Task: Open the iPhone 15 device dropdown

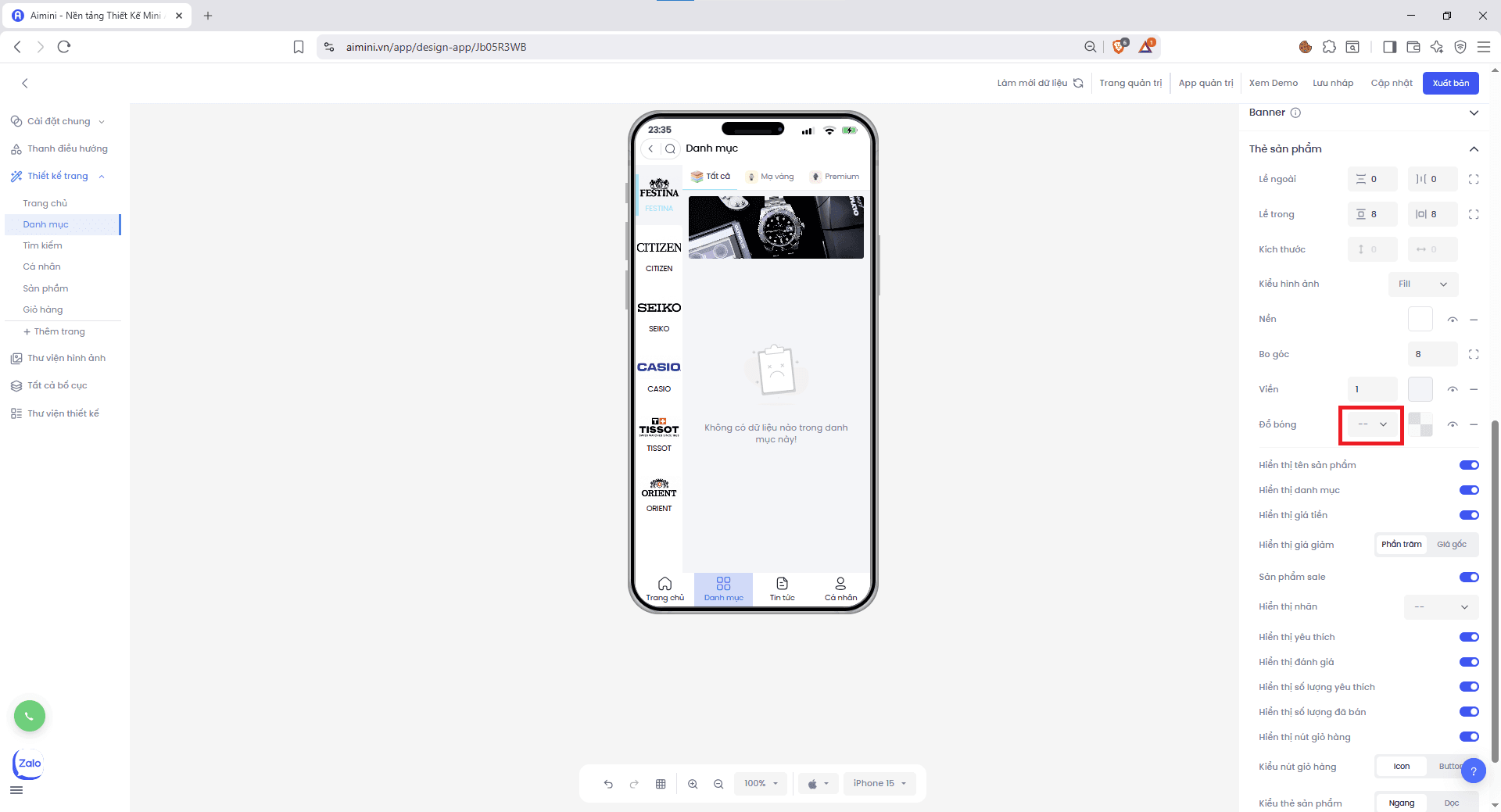Action: click(x=879, y=784)
